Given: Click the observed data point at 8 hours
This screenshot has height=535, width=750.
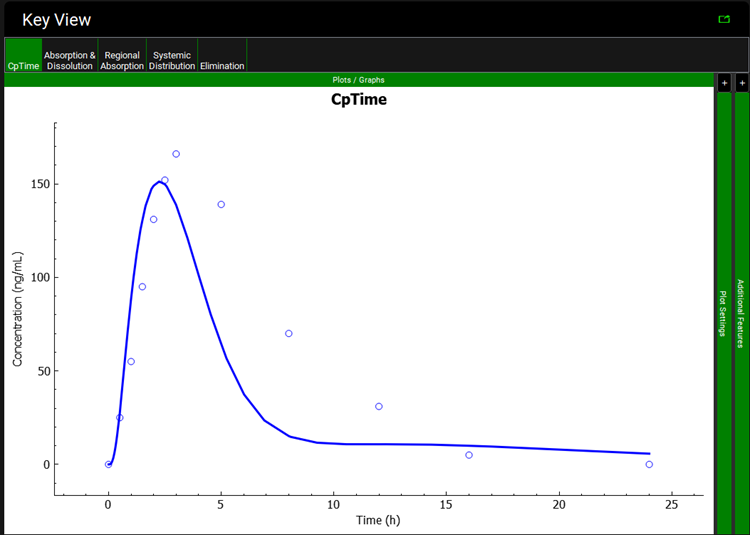Looking at the screenshot, I should click(x=289, y=334).
